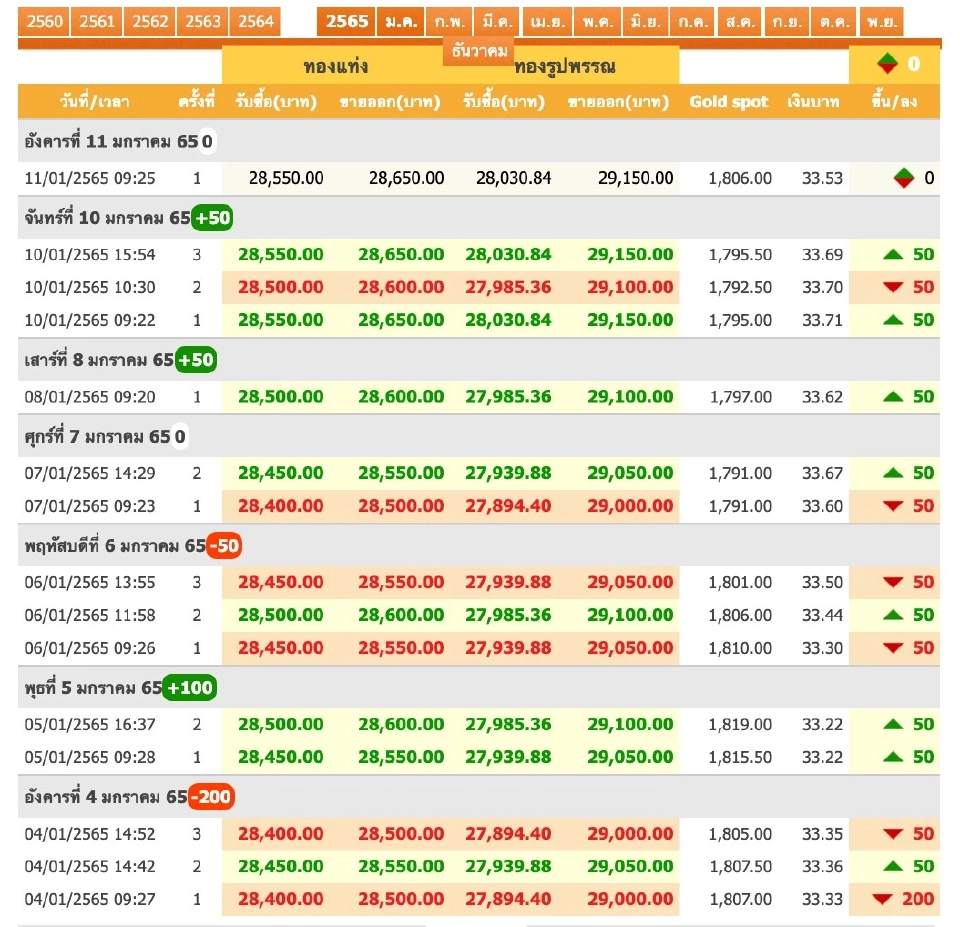Click the green +100 badge for 5 มกราคม
Screen dimensions: 960x927
click(x=190, y=688)
